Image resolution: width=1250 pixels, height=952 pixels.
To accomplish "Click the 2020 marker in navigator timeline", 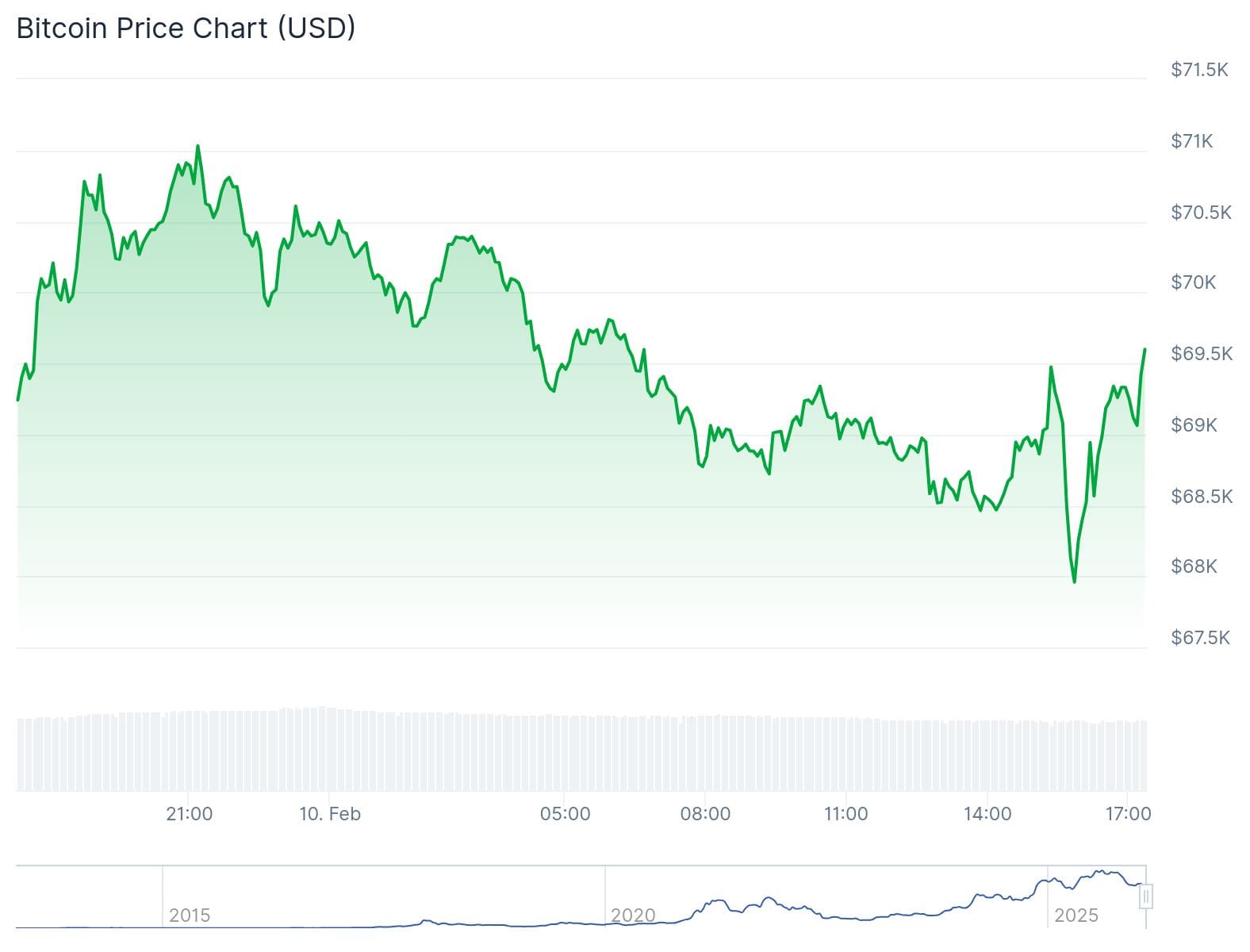I will 633,916.
